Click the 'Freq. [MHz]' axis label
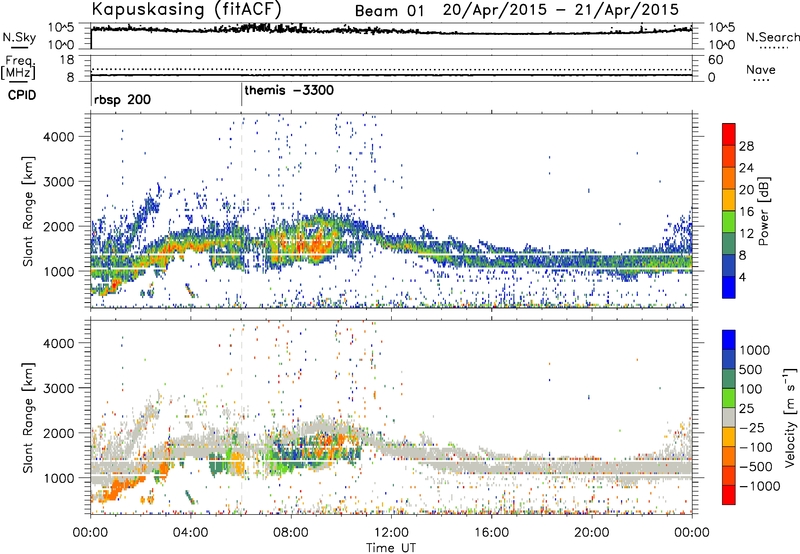This screenshot has width=800, height=554. [18, 68]
